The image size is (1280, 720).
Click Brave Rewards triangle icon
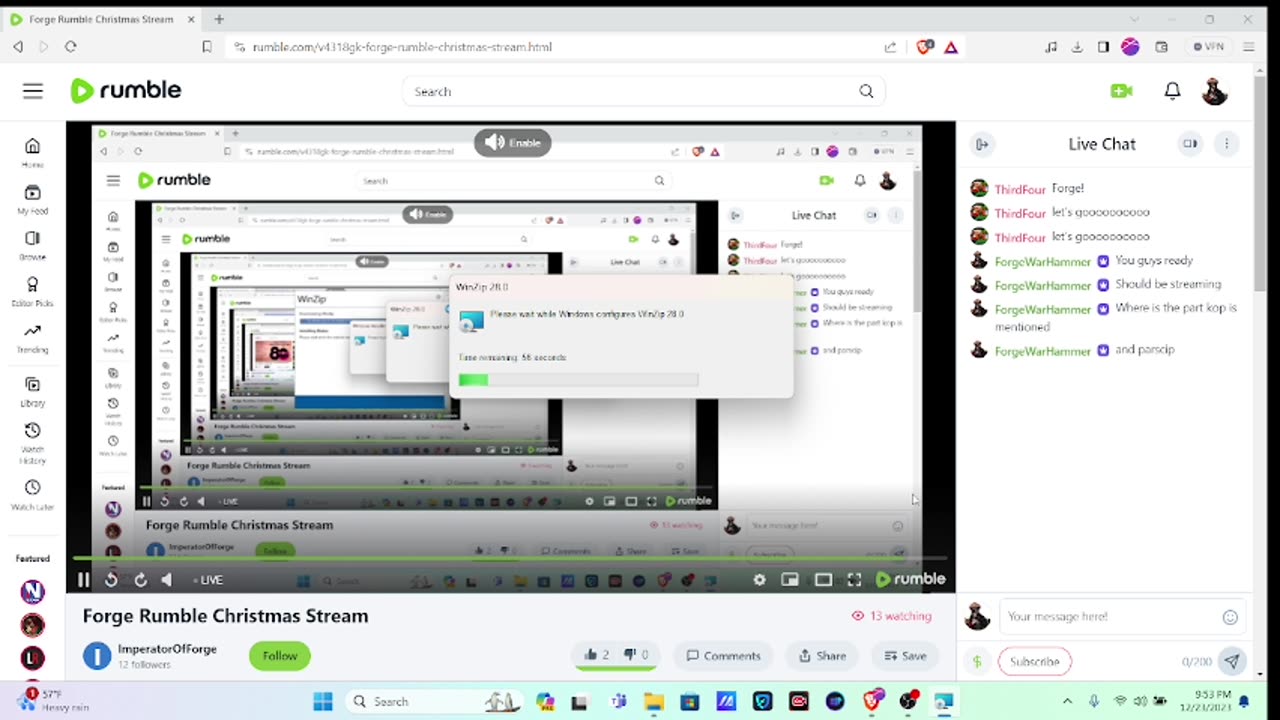(x=950, y=47)
